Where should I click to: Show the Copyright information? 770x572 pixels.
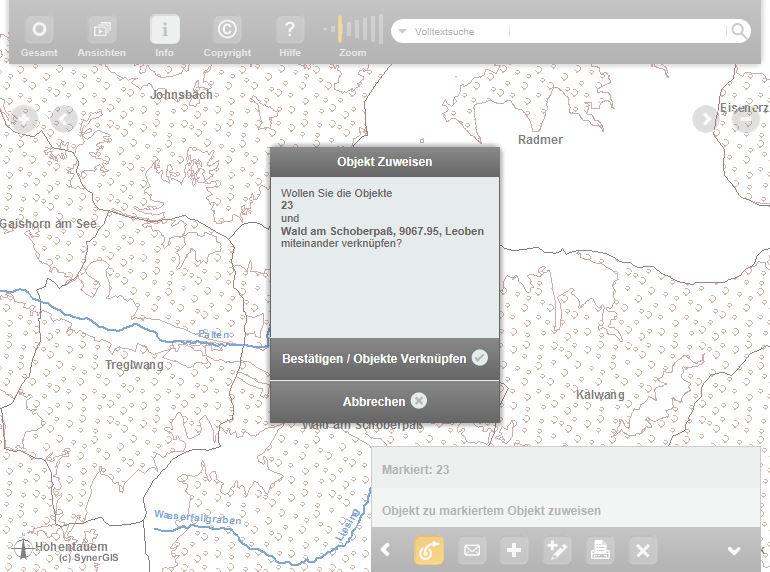(x=227, y=30)
